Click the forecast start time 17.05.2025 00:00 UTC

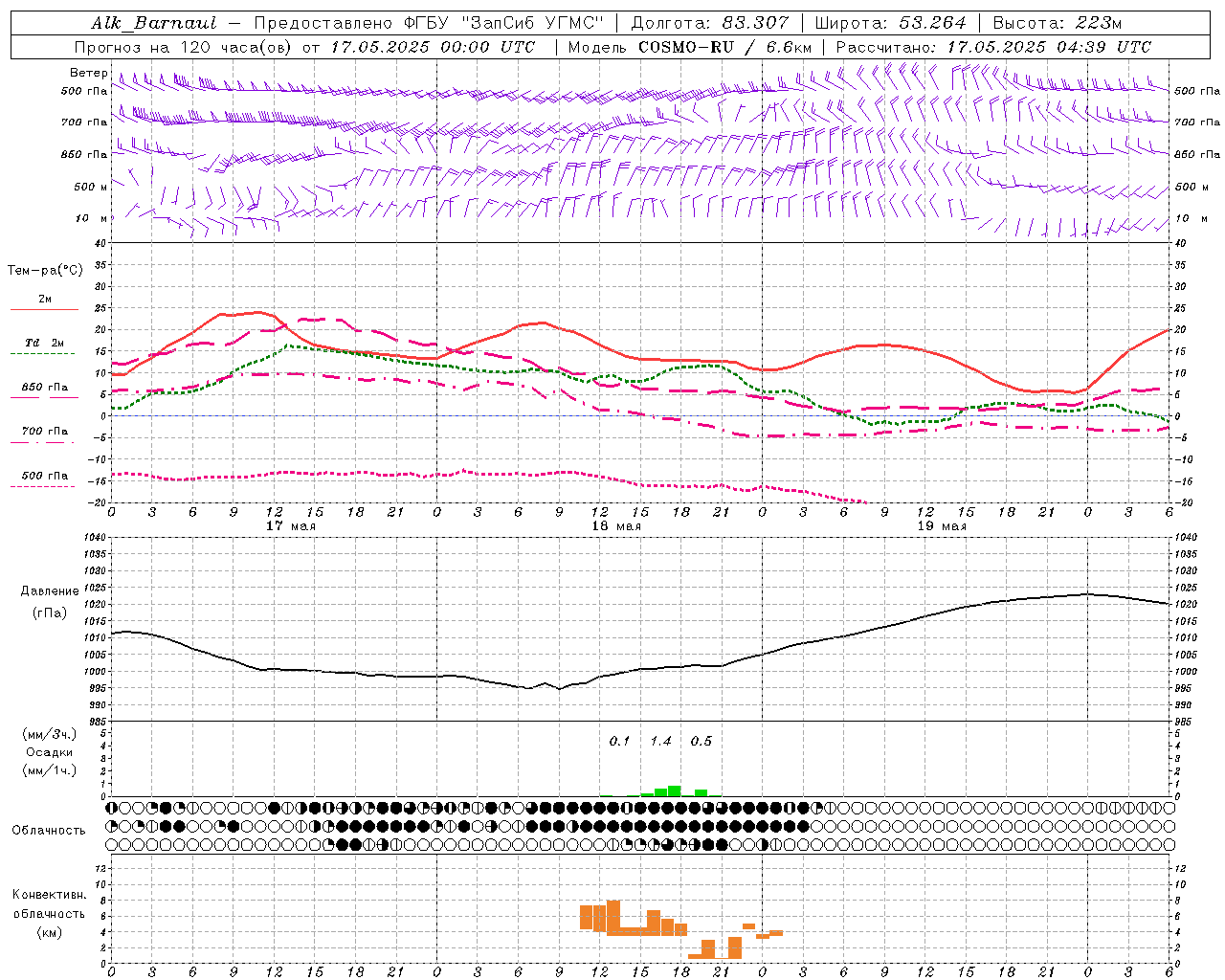(433, 47)
